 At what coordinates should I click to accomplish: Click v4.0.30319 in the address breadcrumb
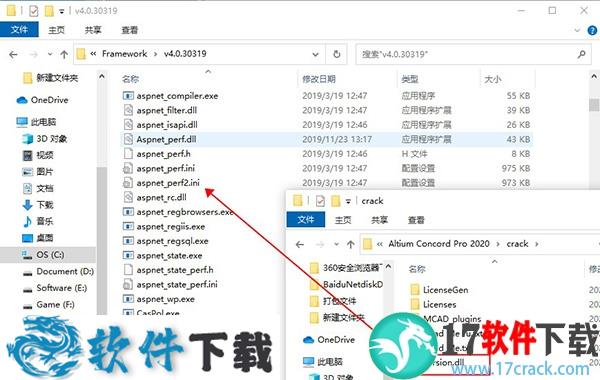185,54
